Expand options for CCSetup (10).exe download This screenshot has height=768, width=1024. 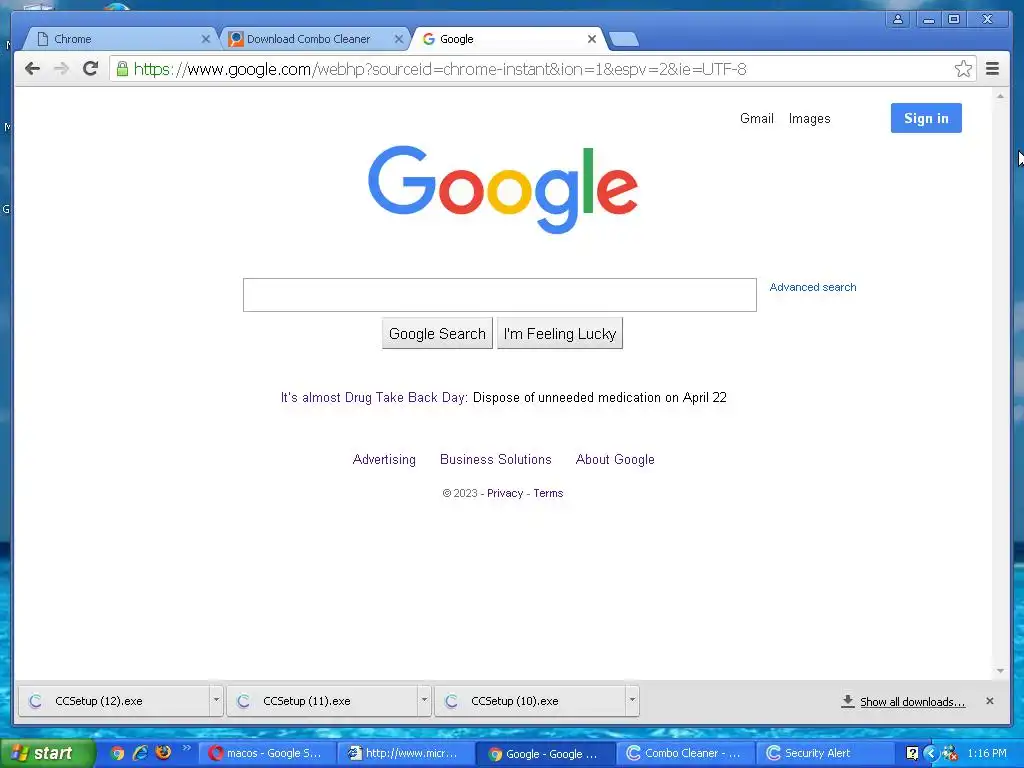click(x=632, y=701)
